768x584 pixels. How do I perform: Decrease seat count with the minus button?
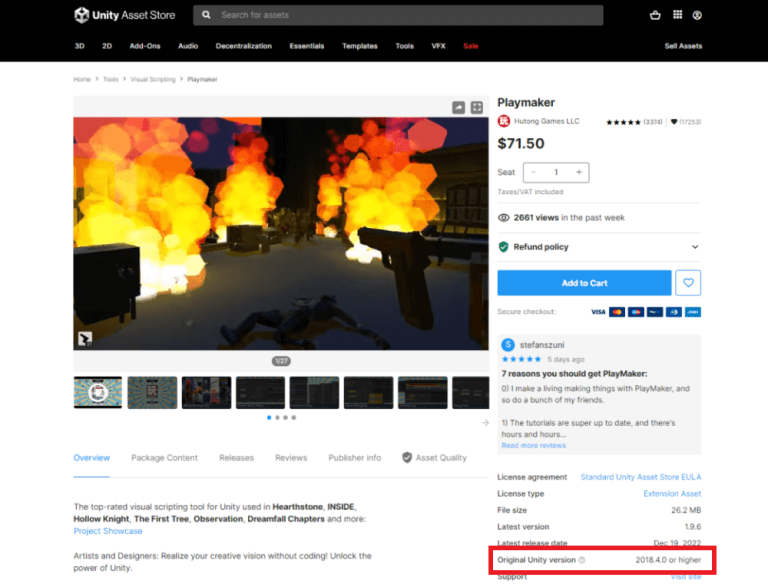pyautogui.click(x=533, y=172)
